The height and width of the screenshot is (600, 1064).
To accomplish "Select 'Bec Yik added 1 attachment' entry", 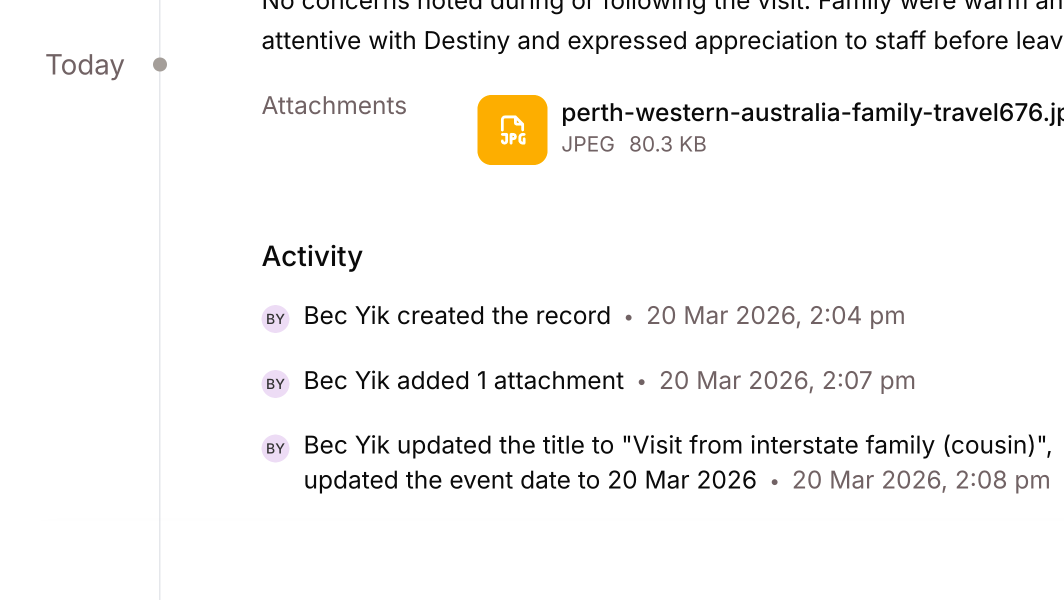I will click(463, 381).
